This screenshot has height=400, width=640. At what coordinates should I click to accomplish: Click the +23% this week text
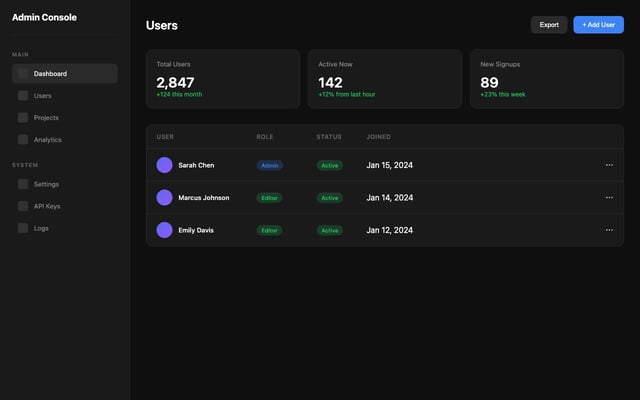pyautogui.click(x=503, y=94)
